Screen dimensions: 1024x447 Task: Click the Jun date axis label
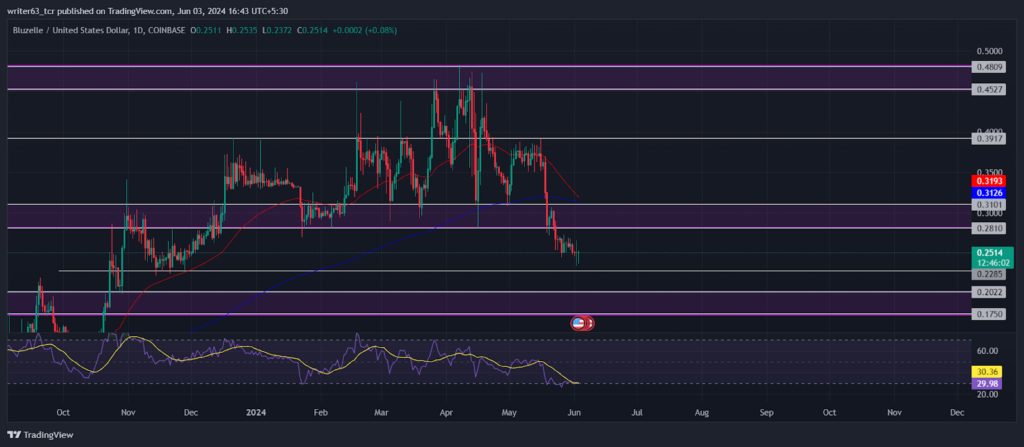(575, 413)
